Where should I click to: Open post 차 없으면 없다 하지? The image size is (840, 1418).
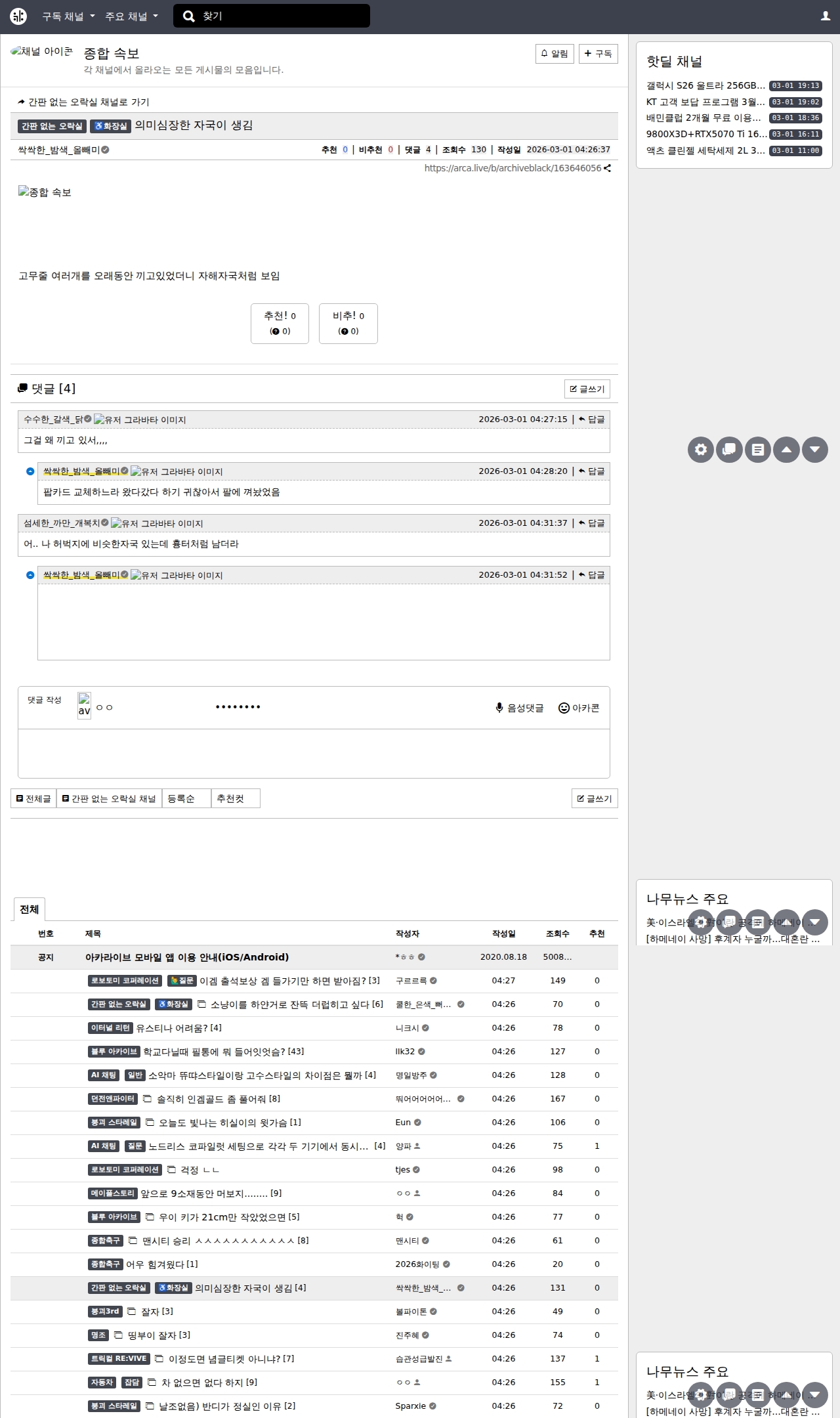coord(203,1383)
